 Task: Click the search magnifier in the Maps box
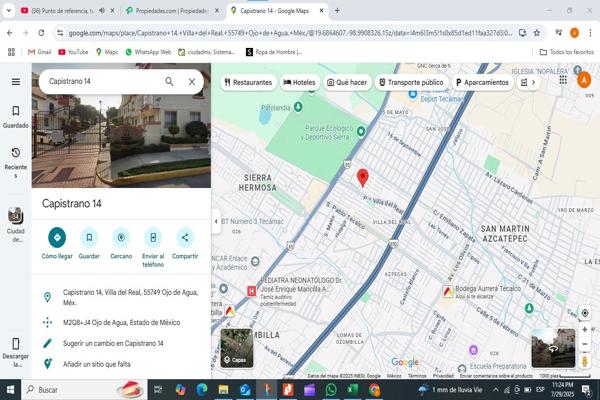click(169, 82)
